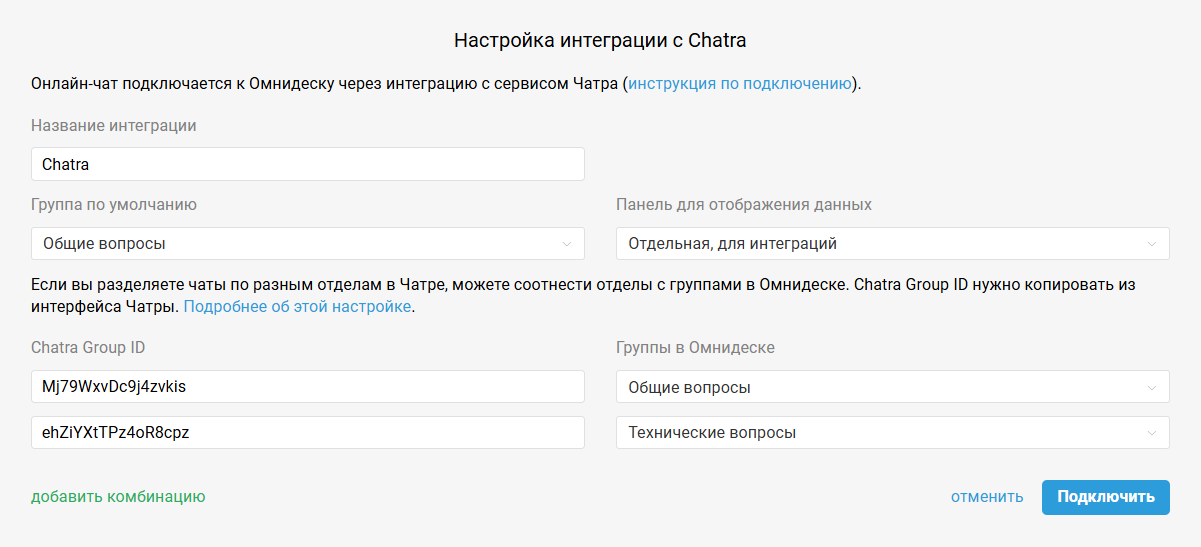Click the 'Подключить' button

[x=1106, y=497]
